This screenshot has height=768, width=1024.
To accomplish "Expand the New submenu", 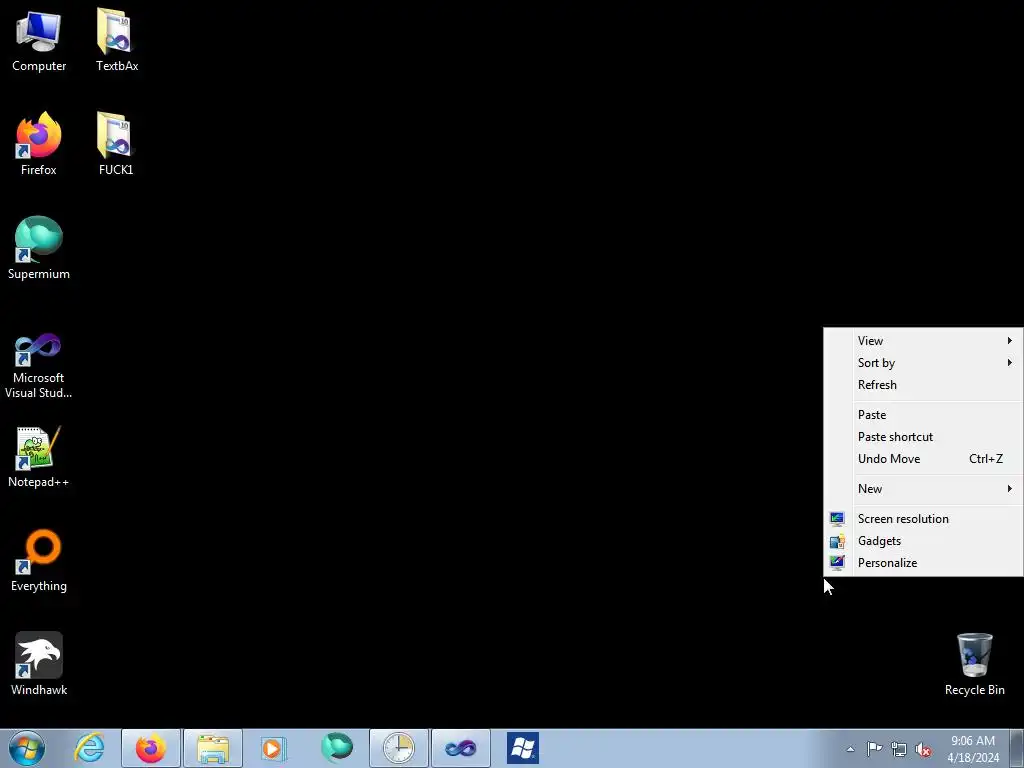I will 923,489.
